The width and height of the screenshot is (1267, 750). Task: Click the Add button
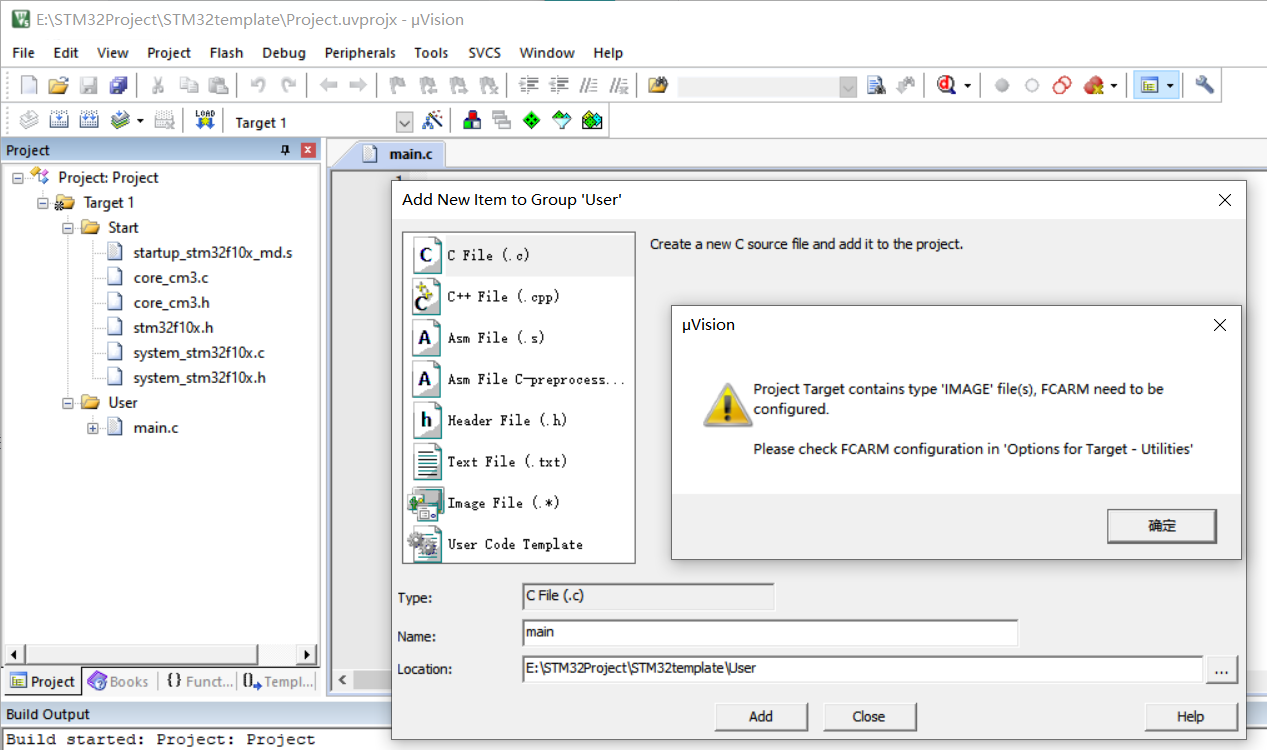(761, 716)
